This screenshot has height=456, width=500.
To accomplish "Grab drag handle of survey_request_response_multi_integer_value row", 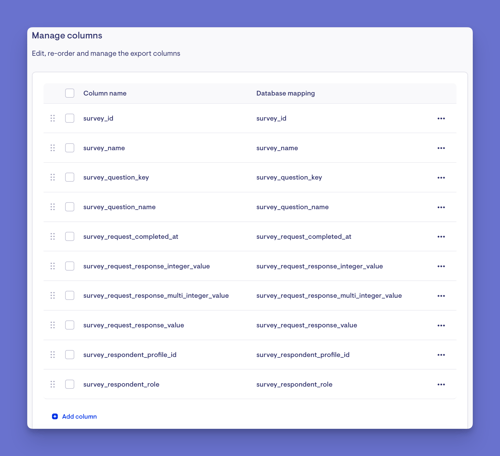I will [53, 295].
